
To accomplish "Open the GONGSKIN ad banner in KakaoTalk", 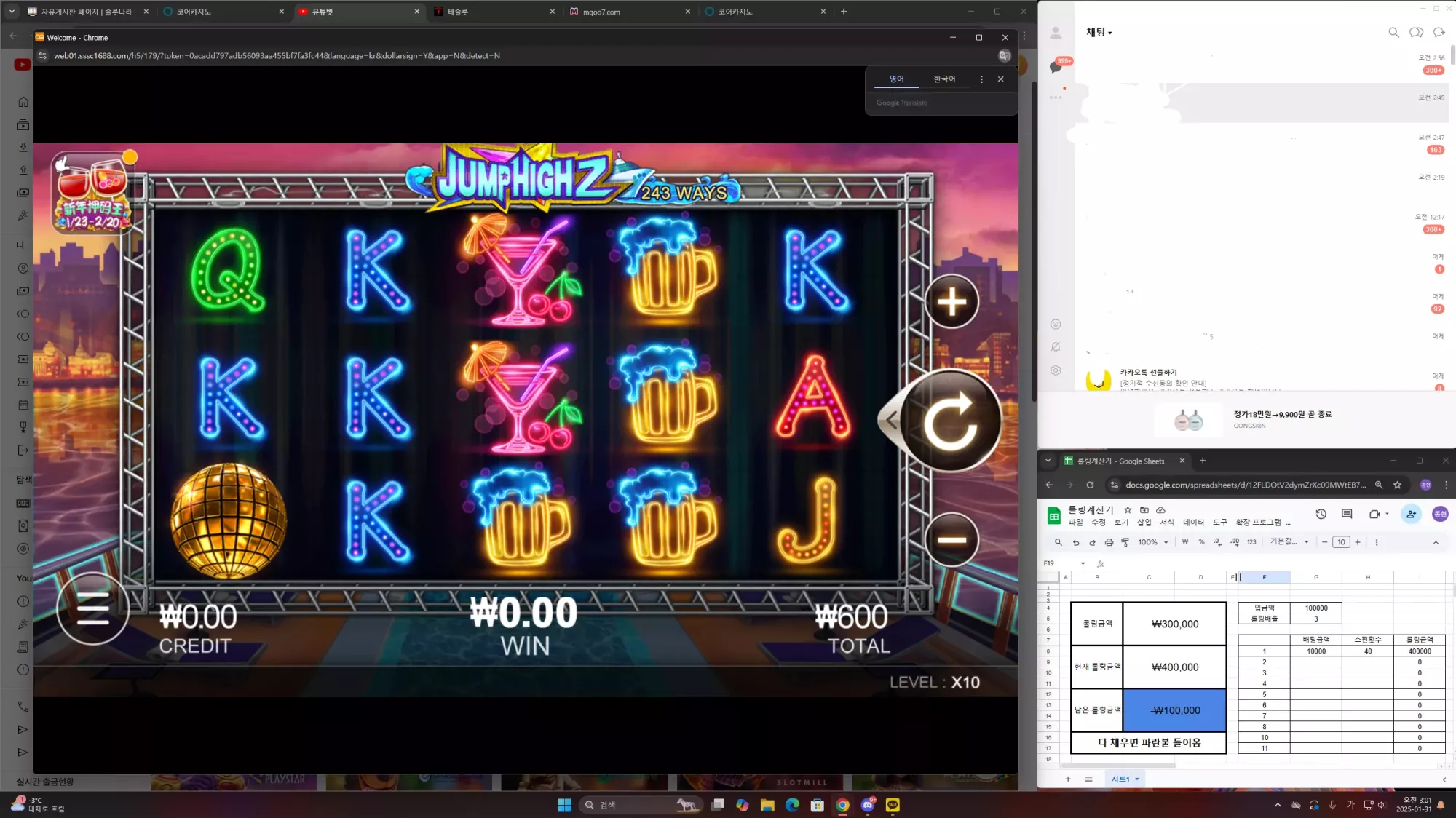I will tap(1245, 420).
